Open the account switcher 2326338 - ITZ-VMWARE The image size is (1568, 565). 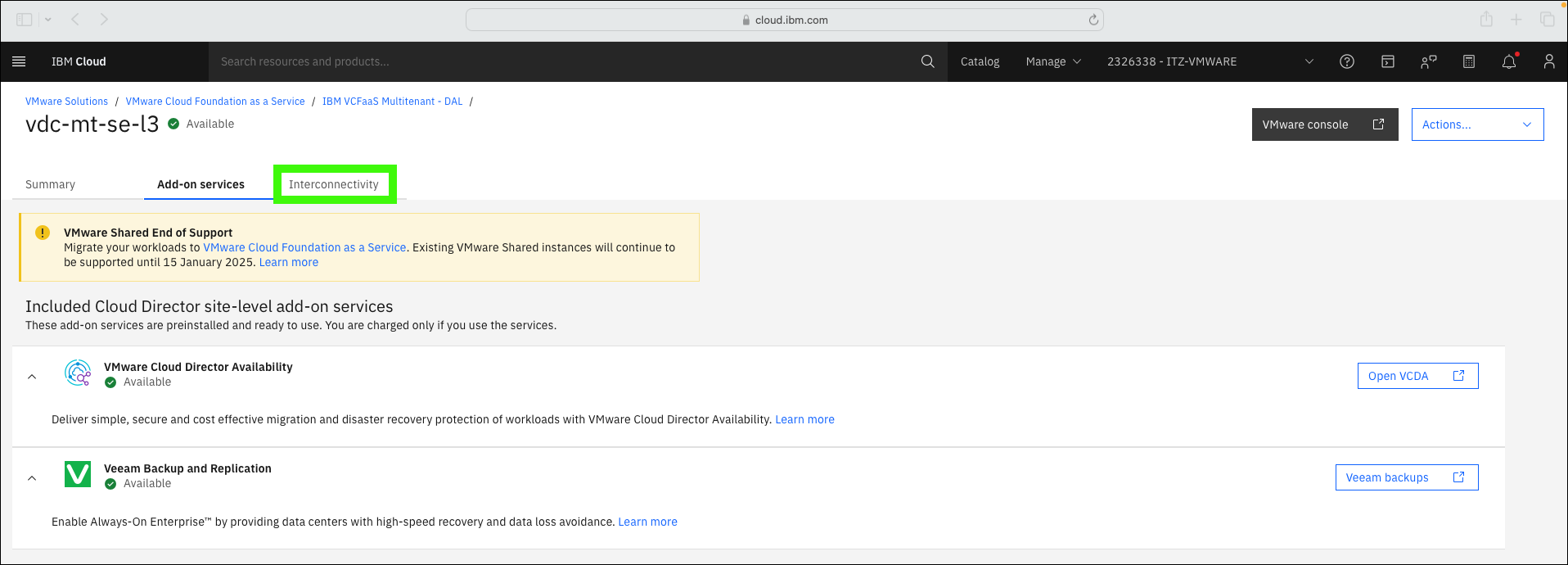coord(1210,61)
